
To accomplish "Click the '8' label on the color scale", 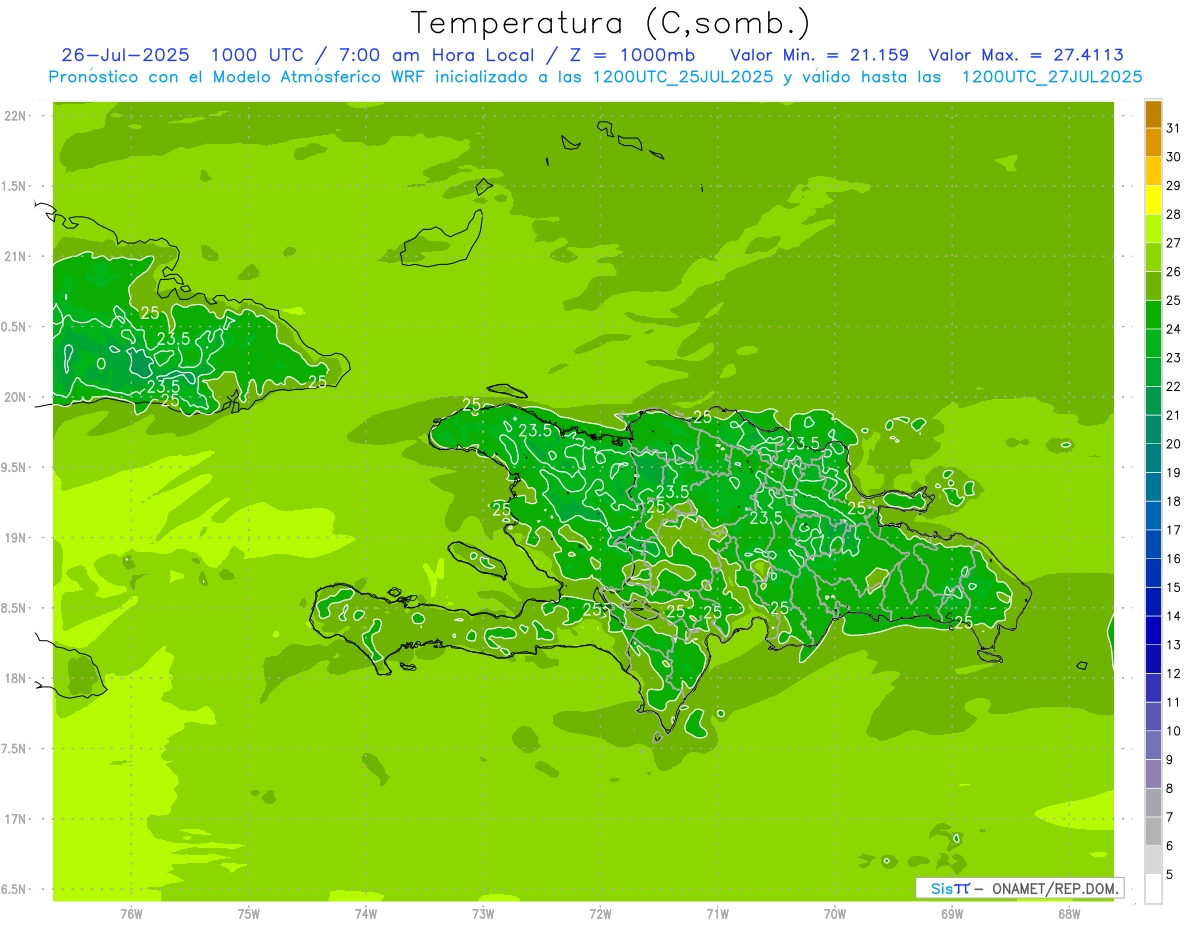I will (x=1170, y=789).
